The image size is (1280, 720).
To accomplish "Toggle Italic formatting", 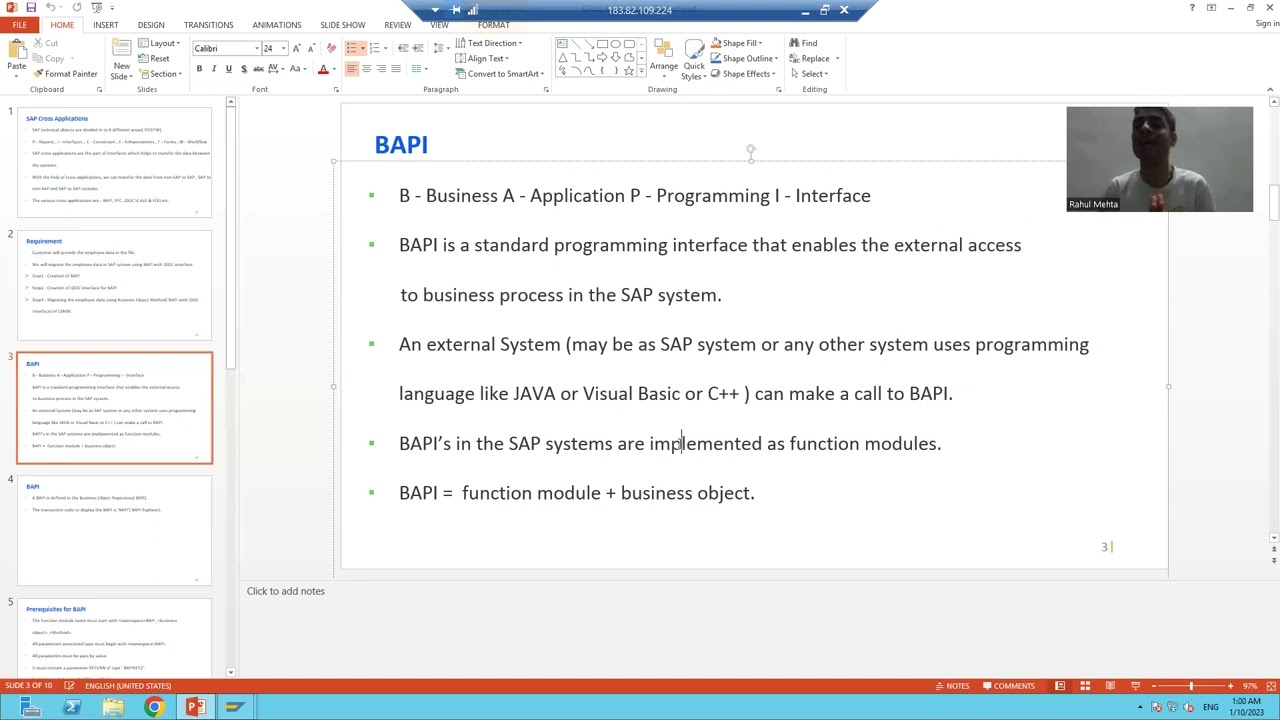I will point(214,69).
